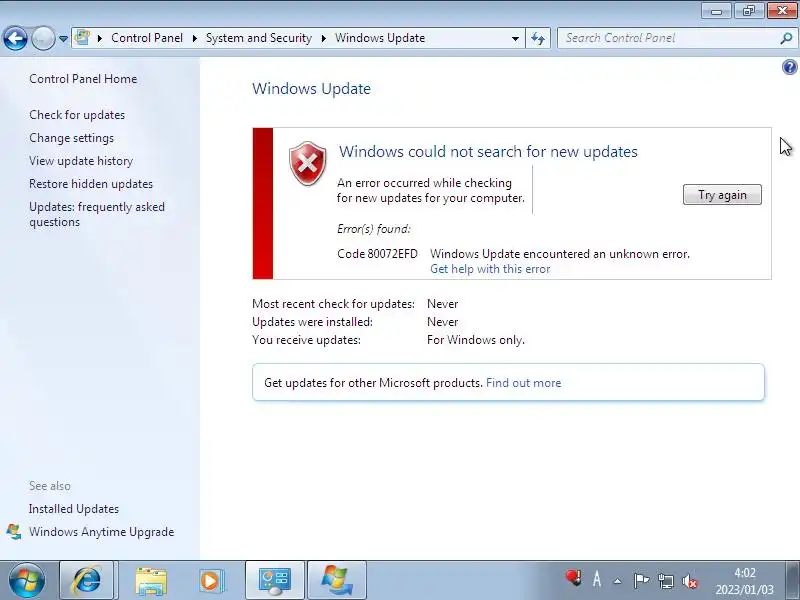Click 'Windows could not search for new updates'

[x=488, y=152]
